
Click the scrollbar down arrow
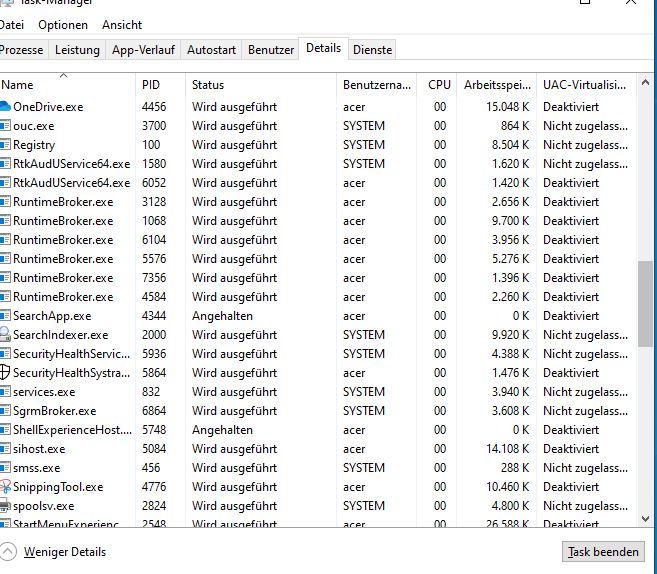pos(645,519)
